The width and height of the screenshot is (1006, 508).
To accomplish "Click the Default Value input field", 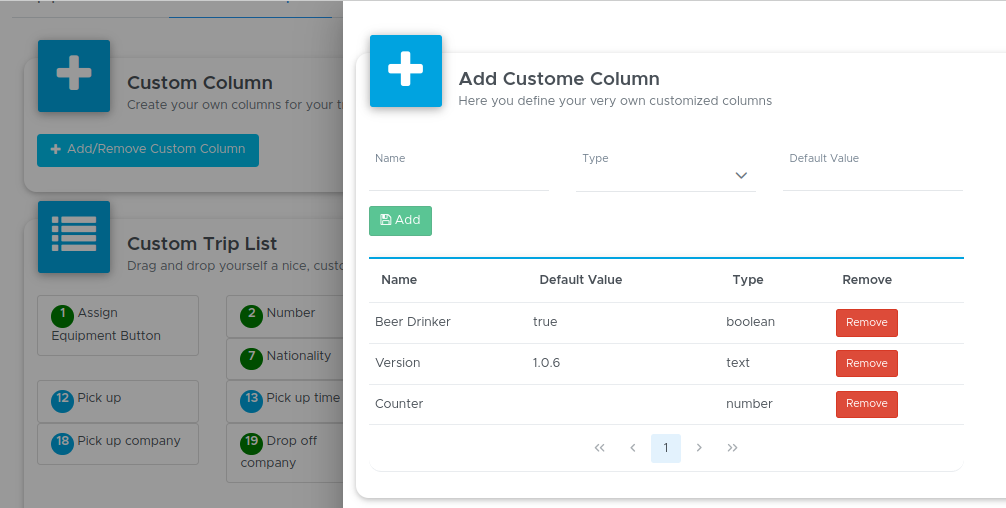I will [x=873, y=177].
